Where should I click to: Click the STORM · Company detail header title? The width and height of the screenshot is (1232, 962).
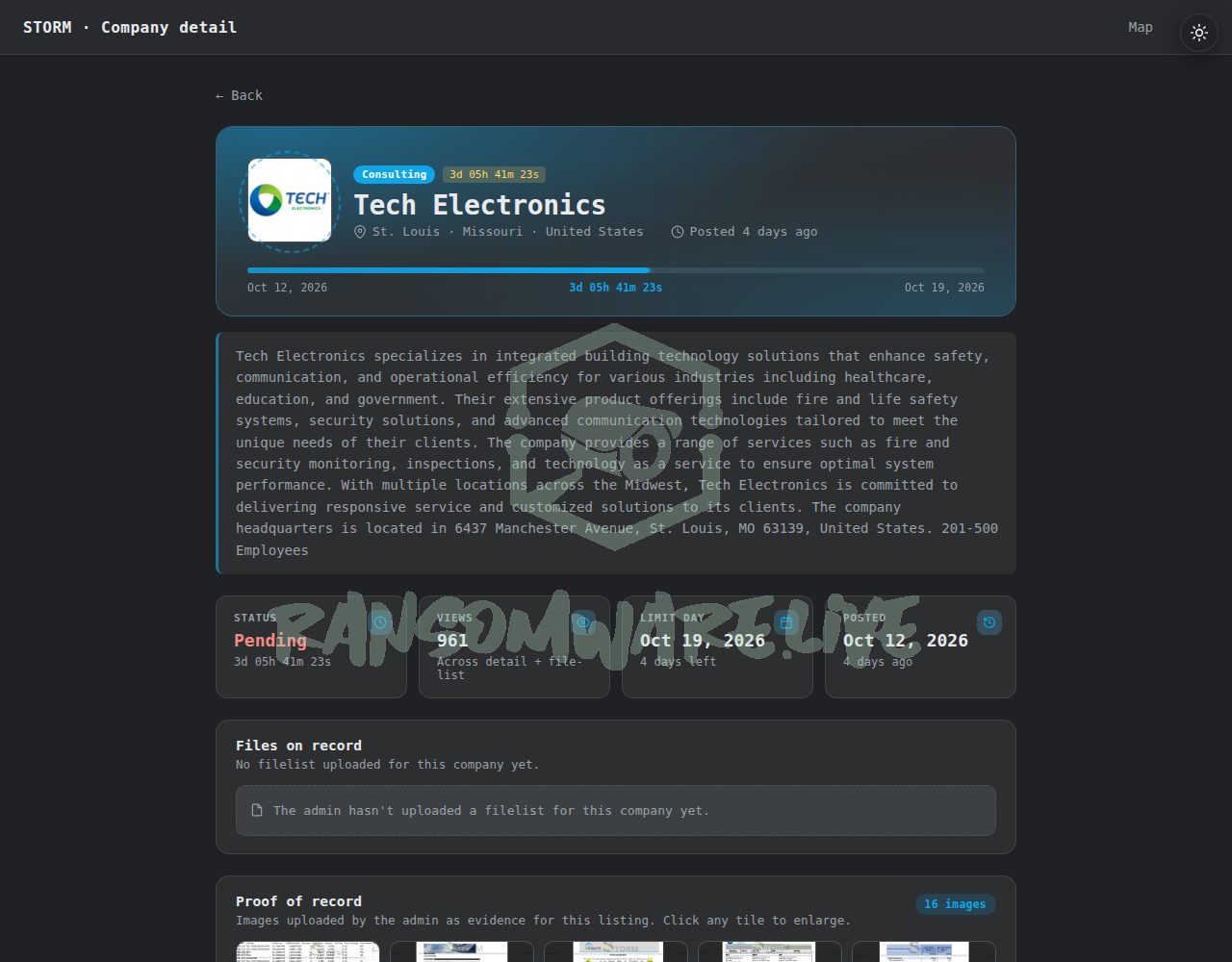[130, 27]
